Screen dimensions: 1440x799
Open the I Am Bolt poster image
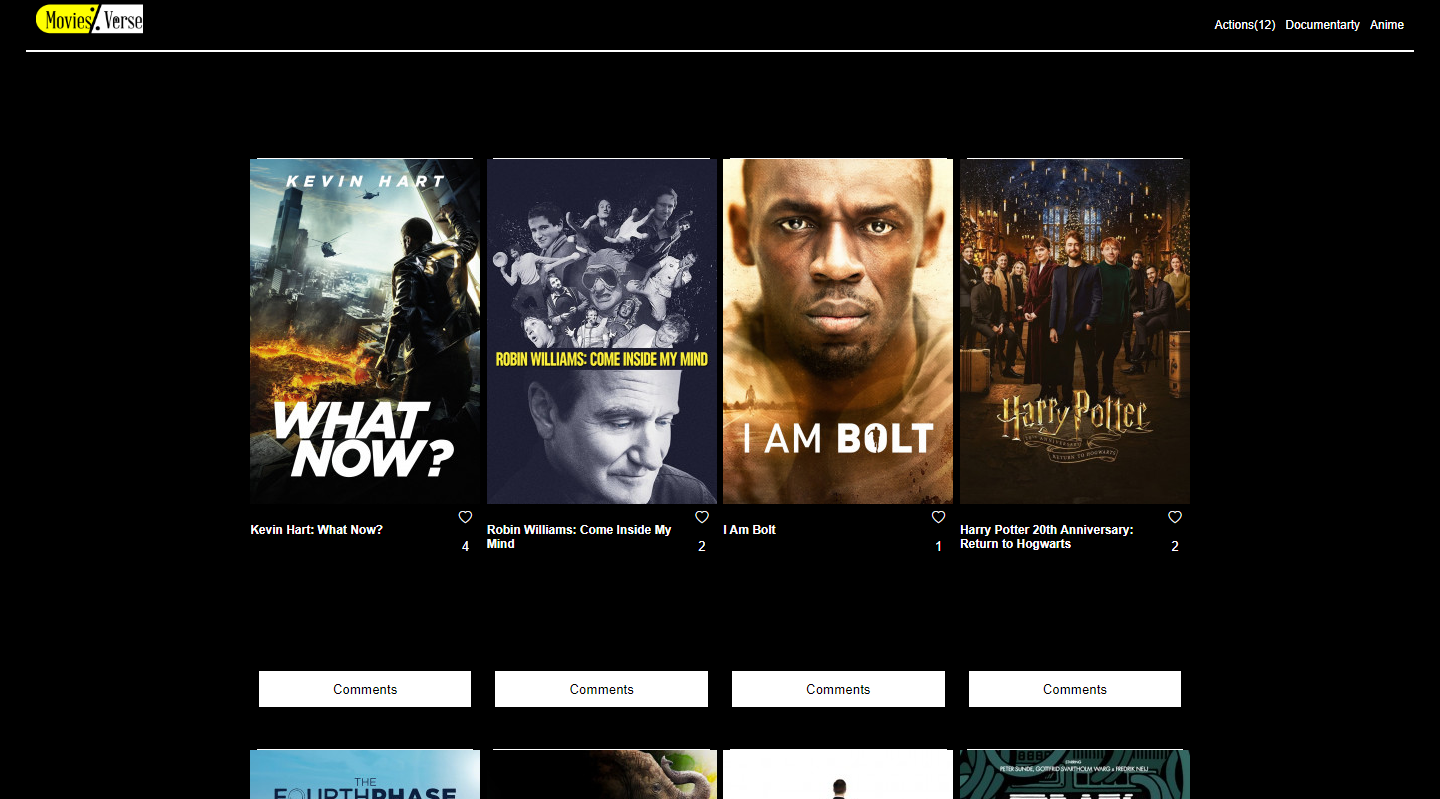[x=838, y=331]
